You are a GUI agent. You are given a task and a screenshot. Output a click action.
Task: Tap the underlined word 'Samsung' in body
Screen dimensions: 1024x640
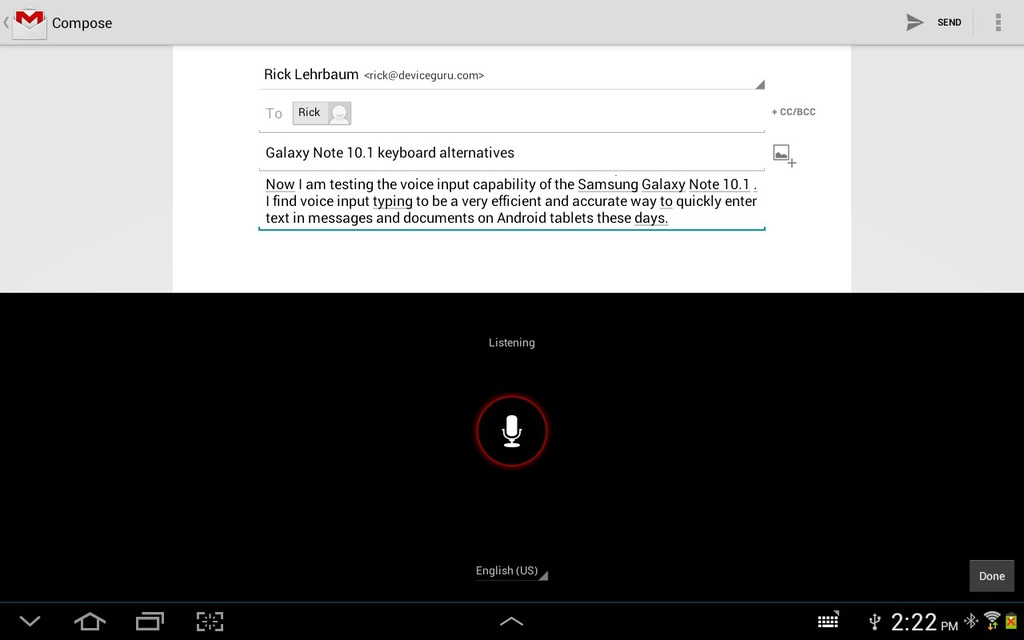607,184
